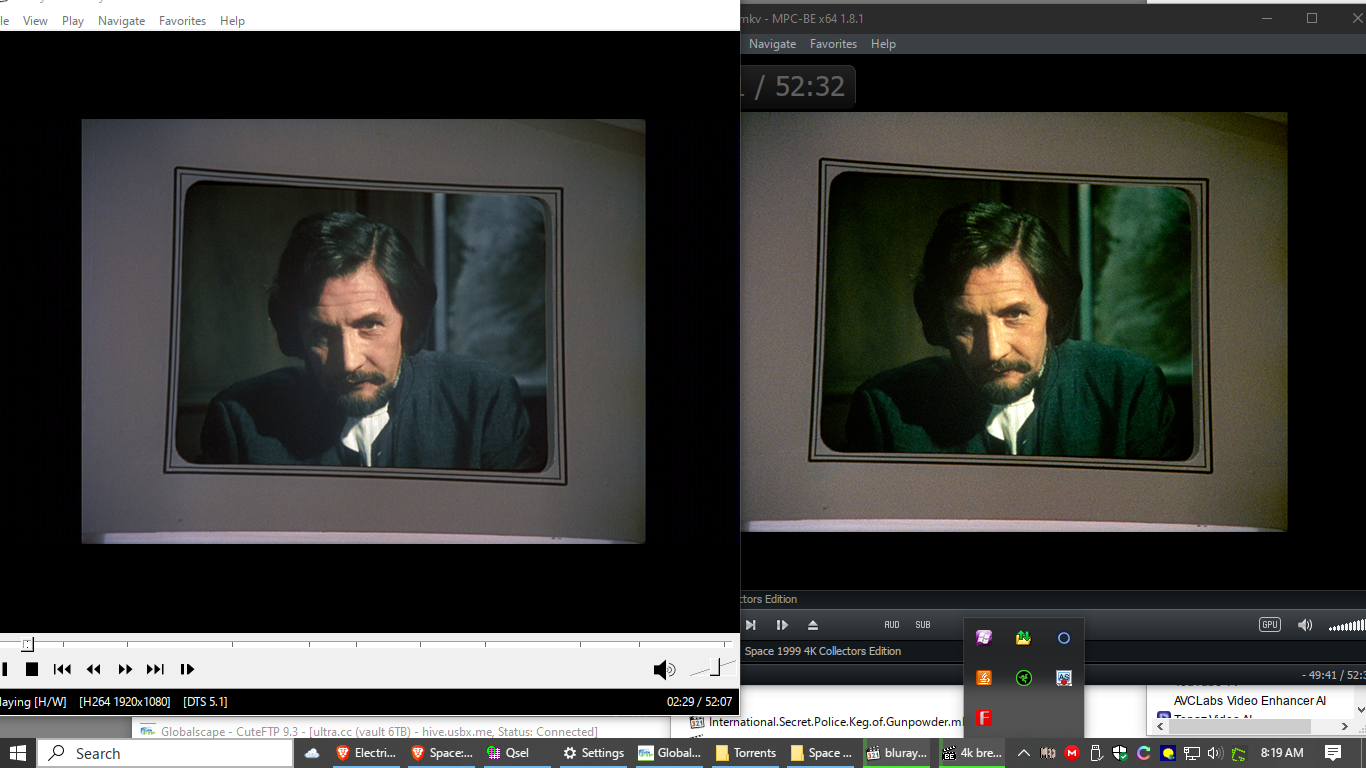
Task: Step one frame forward in left player
Action: 187,669
